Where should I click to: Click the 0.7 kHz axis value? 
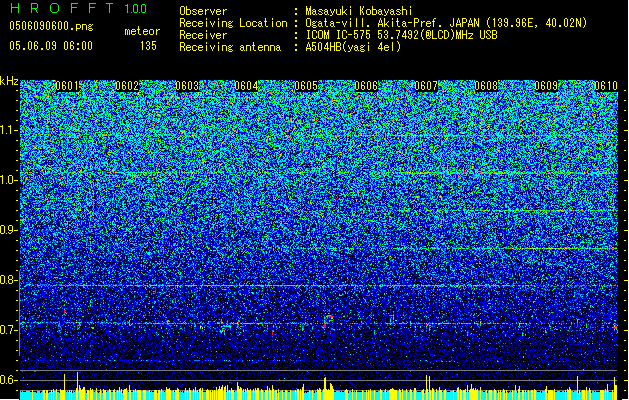tap(8, 330)
